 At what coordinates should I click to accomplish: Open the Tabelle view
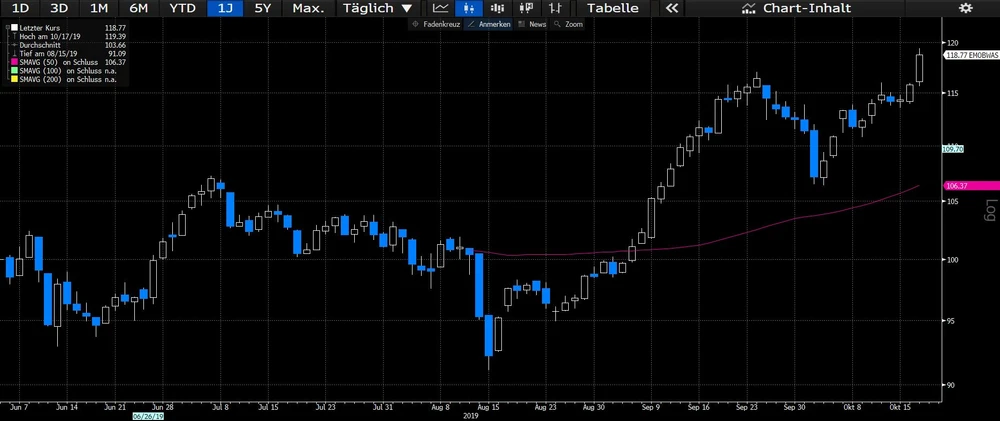pyautogui.click(x=613, y=8)
